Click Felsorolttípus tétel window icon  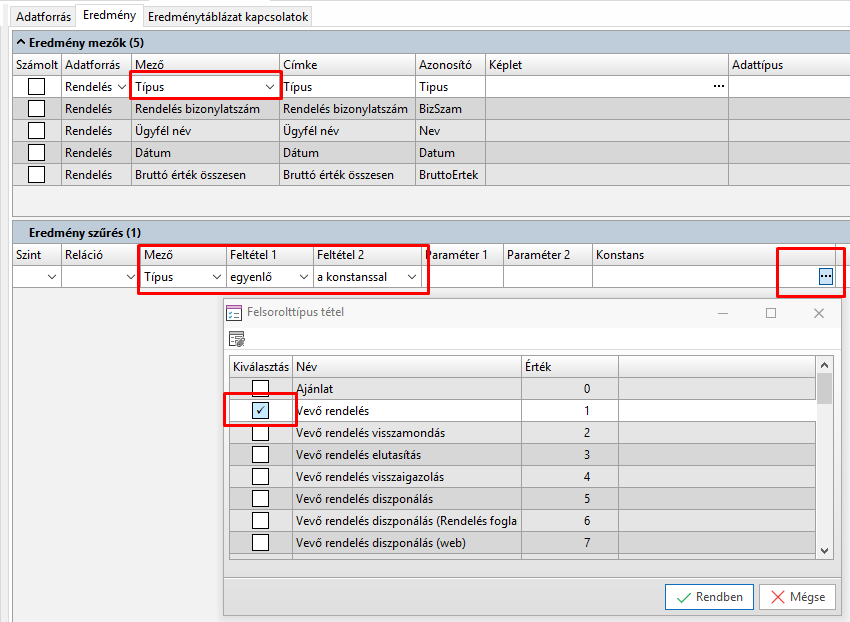click(x=234, y=313)
